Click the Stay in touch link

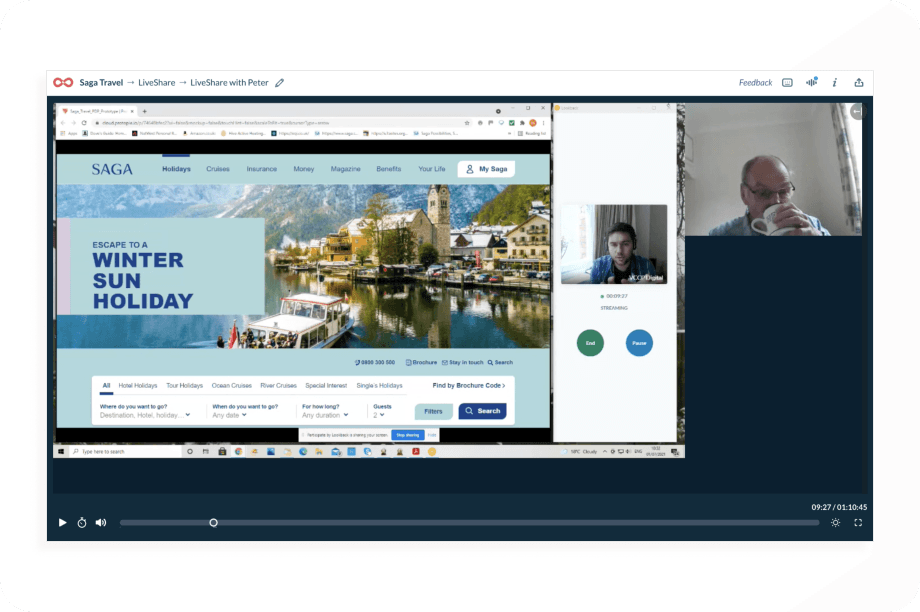point(462,363)
